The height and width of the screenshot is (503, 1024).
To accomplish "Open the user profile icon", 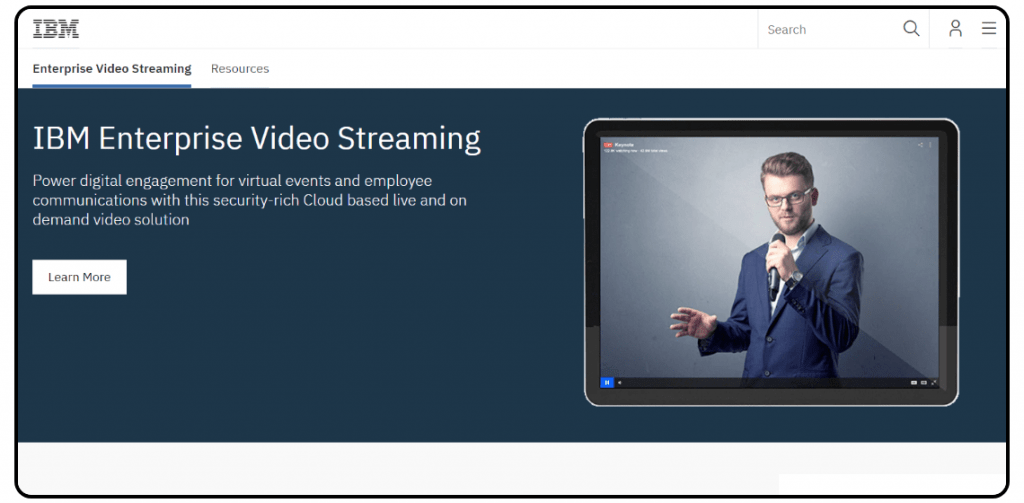I will click(x=955, y=28).
